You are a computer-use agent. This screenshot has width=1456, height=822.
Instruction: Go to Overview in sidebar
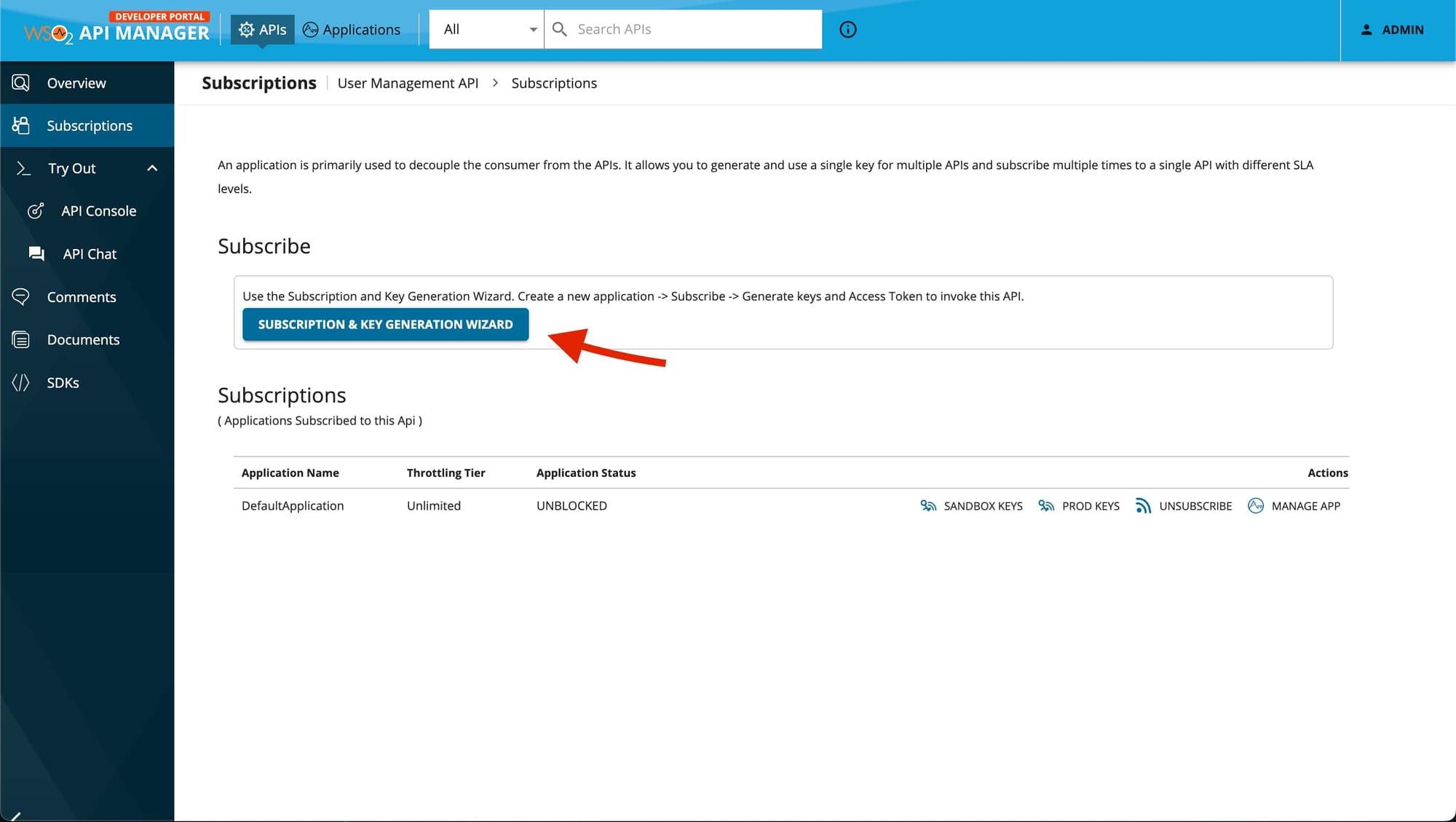click(87, 83)
